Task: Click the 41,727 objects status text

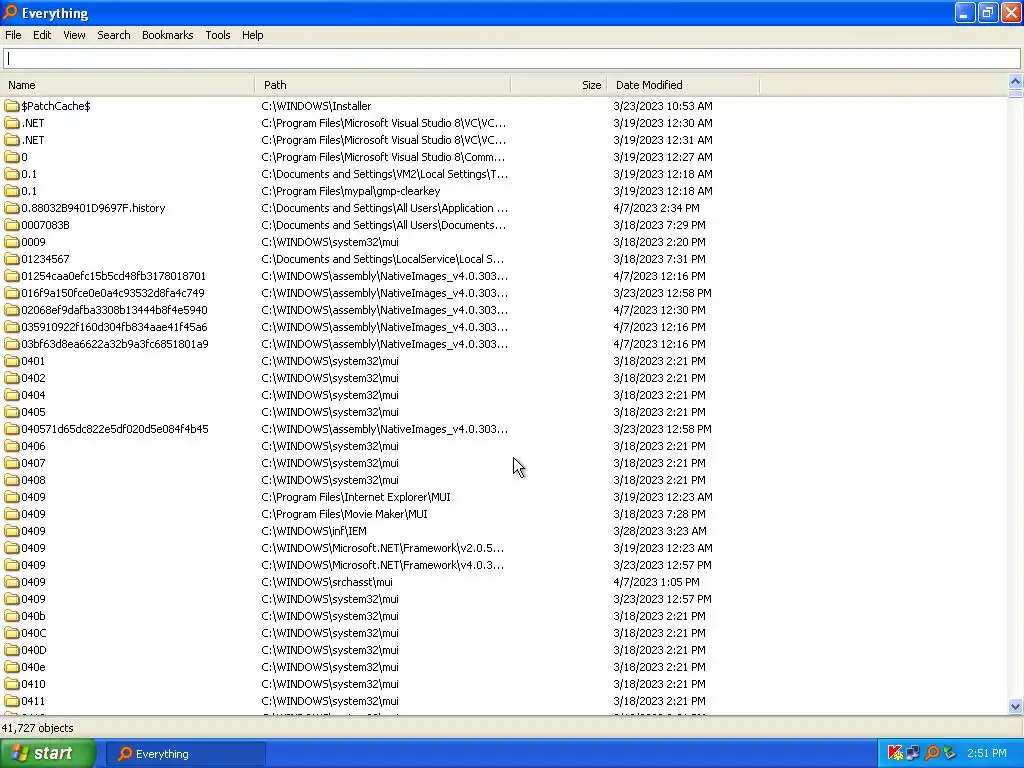Action: pyautogui.click(x=37, y=728)
